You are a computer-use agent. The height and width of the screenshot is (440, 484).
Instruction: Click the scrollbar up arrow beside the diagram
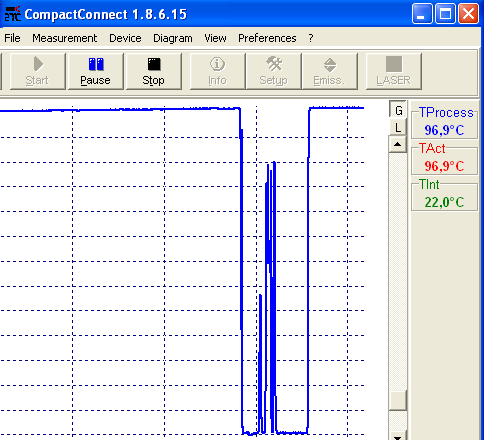click(398, 144)
